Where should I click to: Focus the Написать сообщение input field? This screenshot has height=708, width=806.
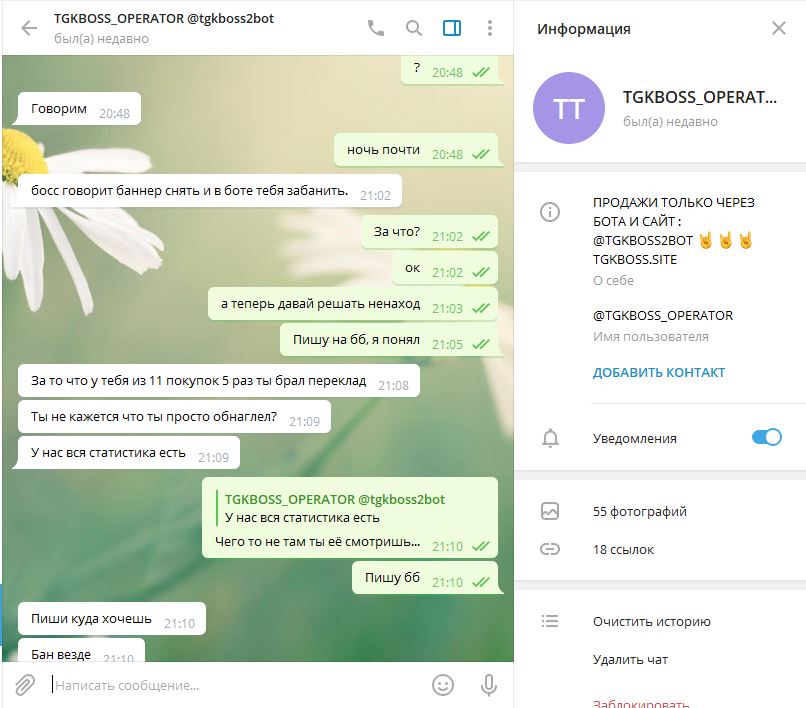click(236, 685)
